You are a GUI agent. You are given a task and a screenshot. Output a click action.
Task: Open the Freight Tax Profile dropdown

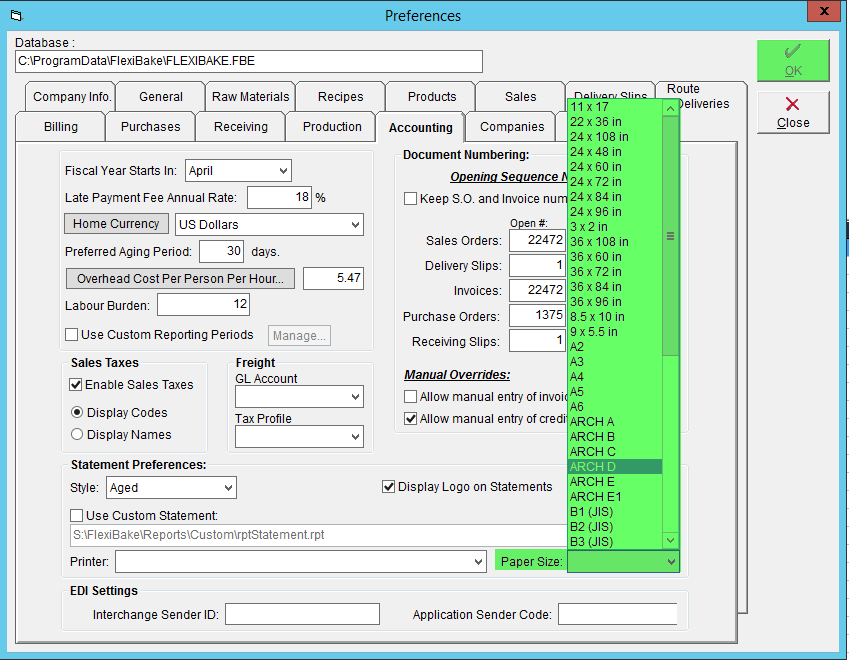pyautogui.click(x=355, y=436)
